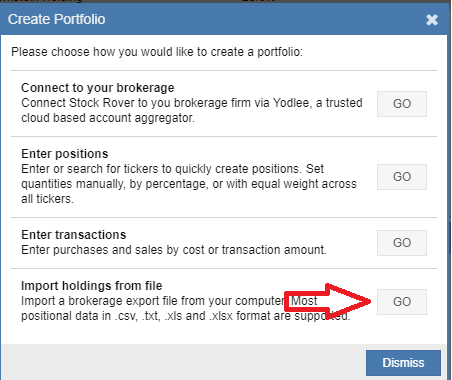Click the Yodlee account aggregator description
The image size is (452, 380).
click(192, 110)
